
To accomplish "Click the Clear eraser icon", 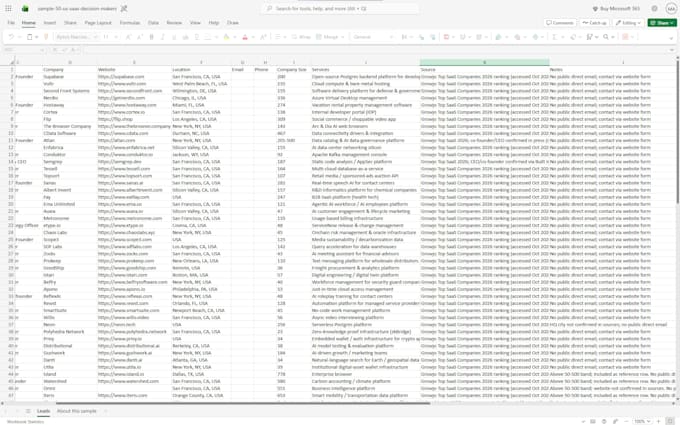I will pyautogui.click(x=573, y=37).
